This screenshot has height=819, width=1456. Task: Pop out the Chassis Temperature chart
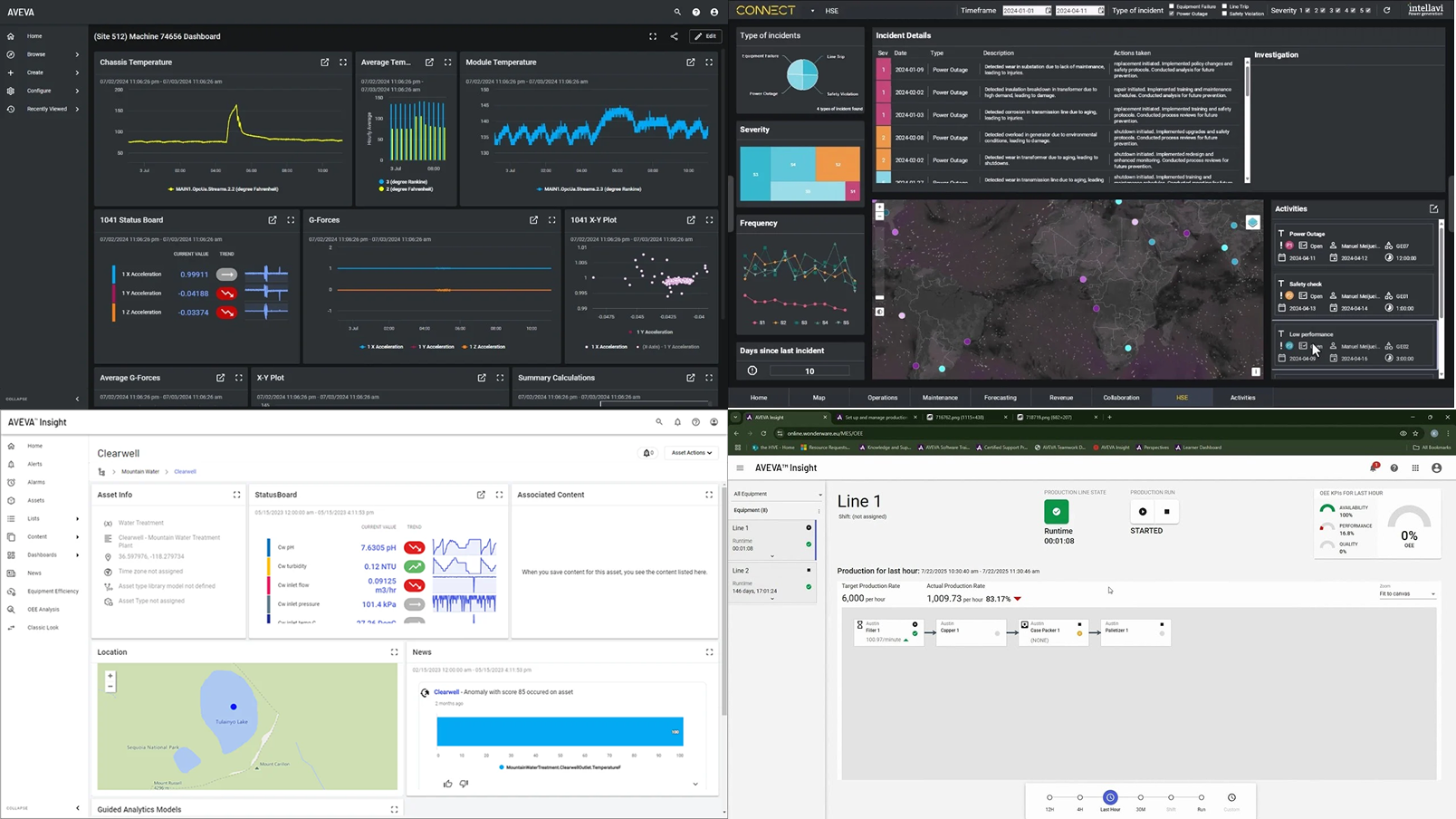coord(325,63)
